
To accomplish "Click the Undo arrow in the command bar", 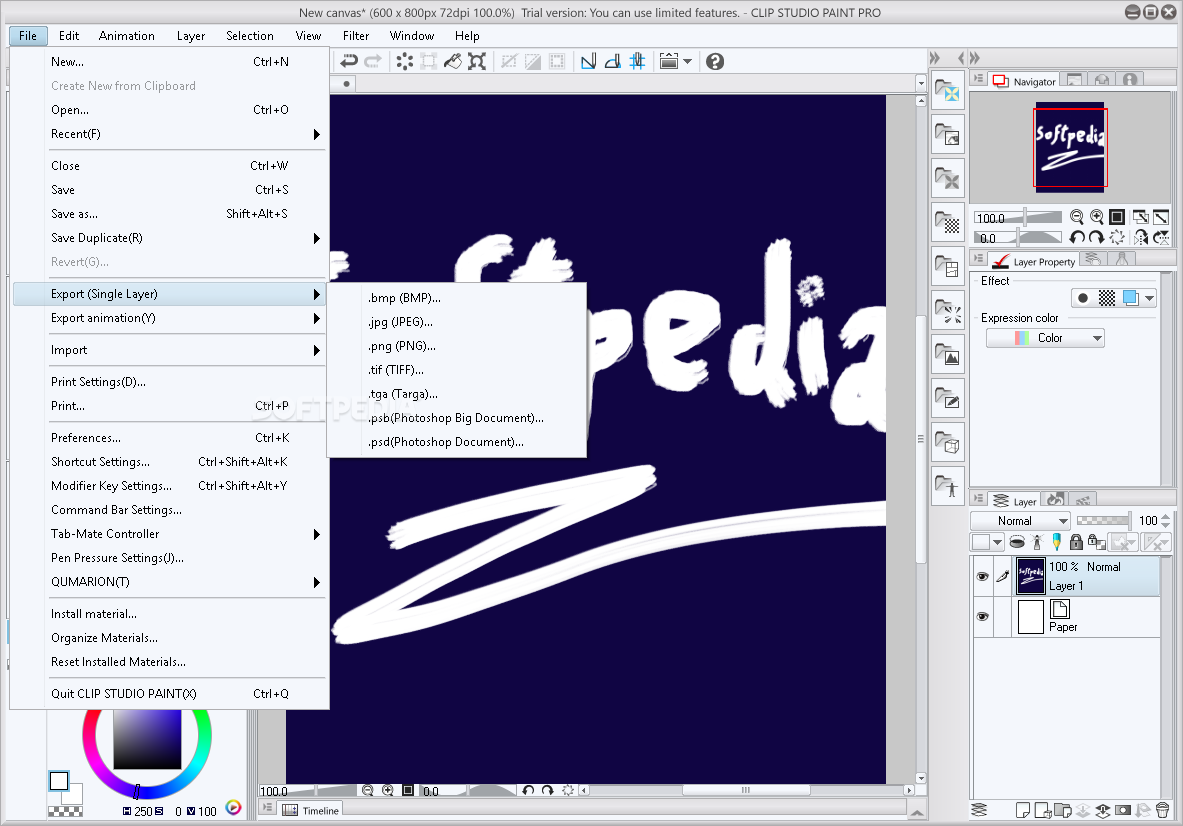I will 349,61.
